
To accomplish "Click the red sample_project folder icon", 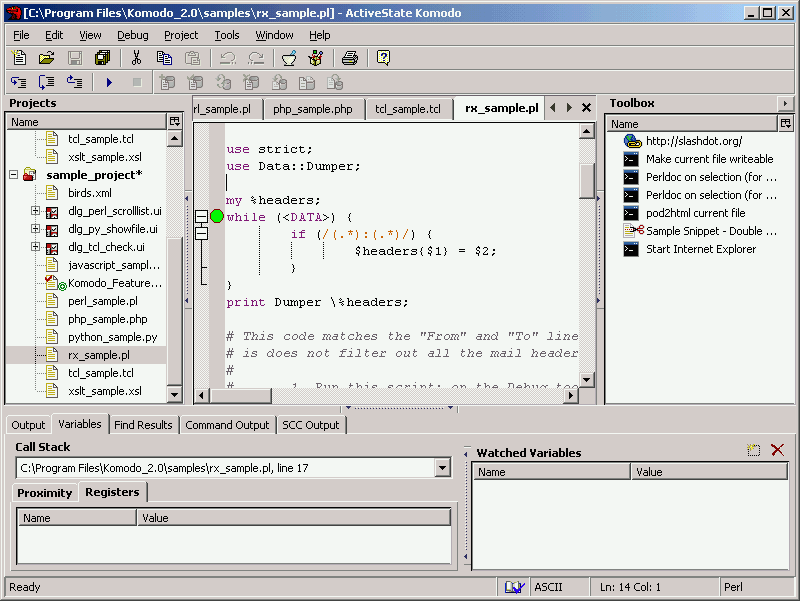I will point(30,175).
